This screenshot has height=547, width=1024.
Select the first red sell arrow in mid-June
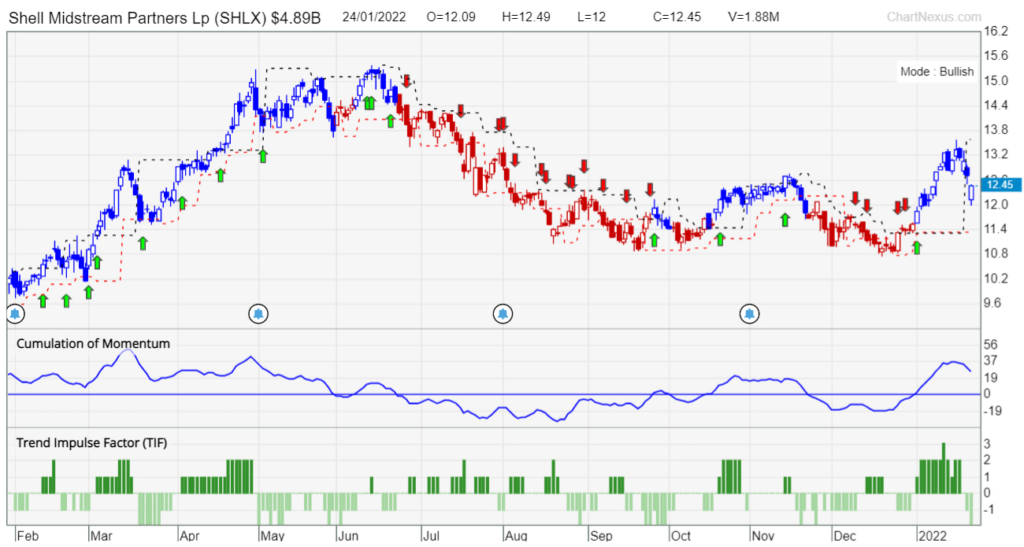(x=406, y=81)
